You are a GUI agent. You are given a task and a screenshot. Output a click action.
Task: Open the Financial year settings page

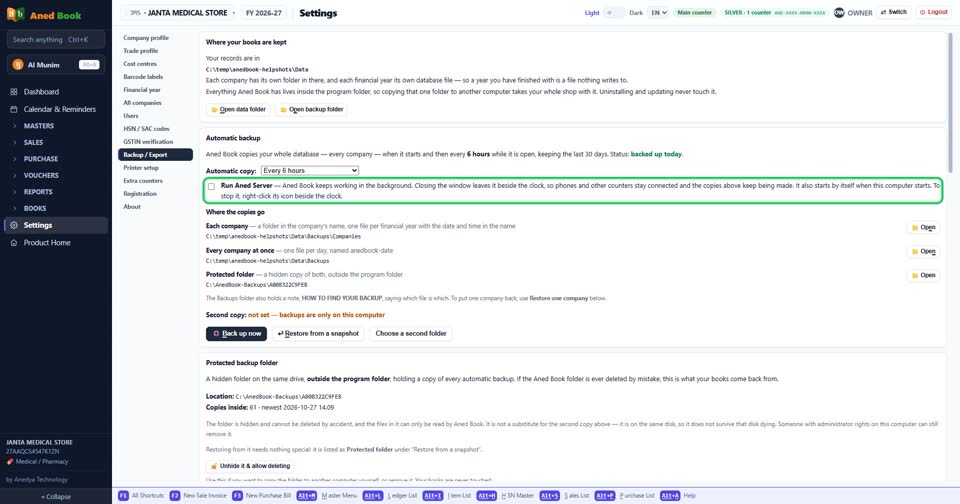point(155,89)
